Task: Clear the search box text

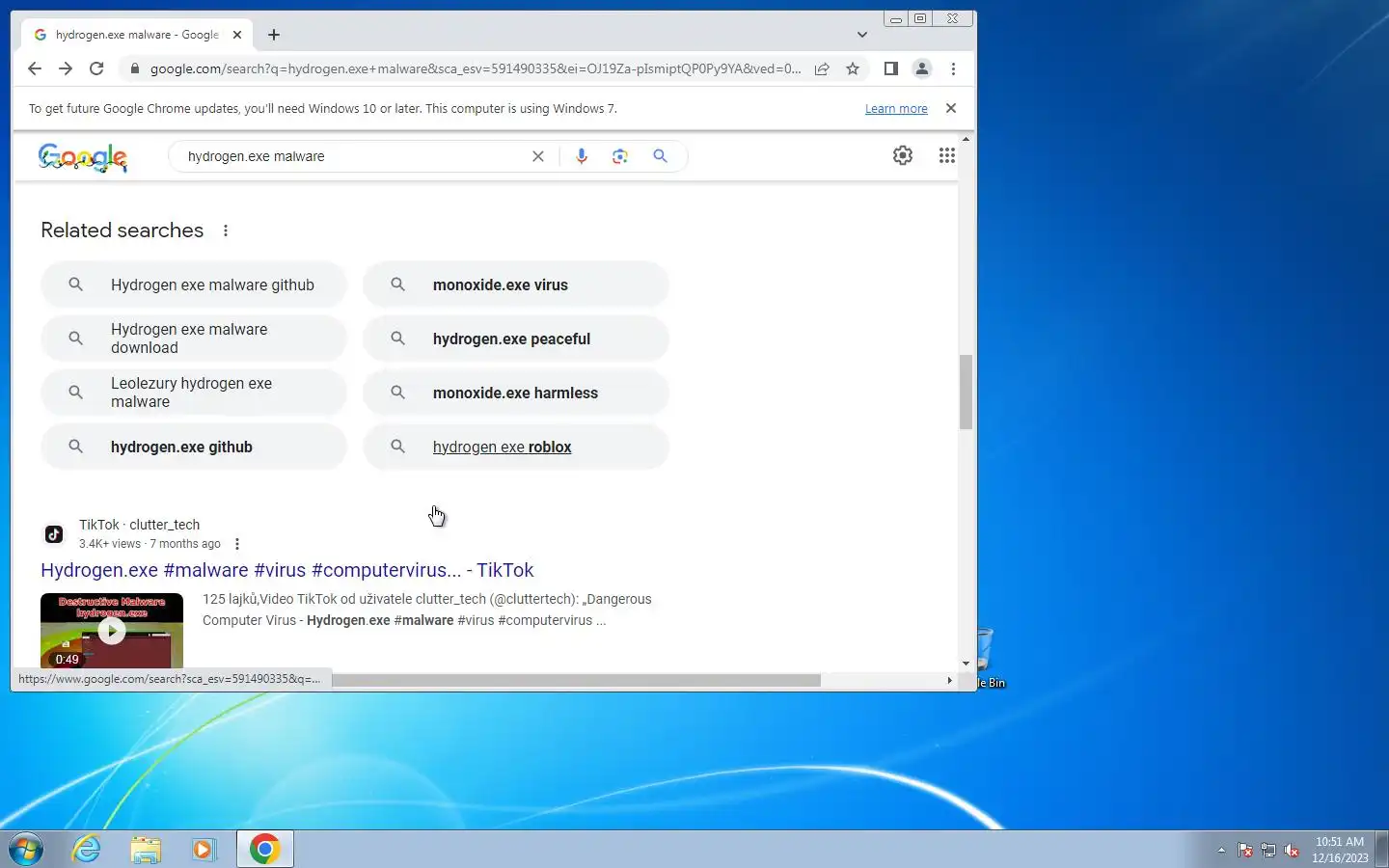Action: (x=538, y=156)
